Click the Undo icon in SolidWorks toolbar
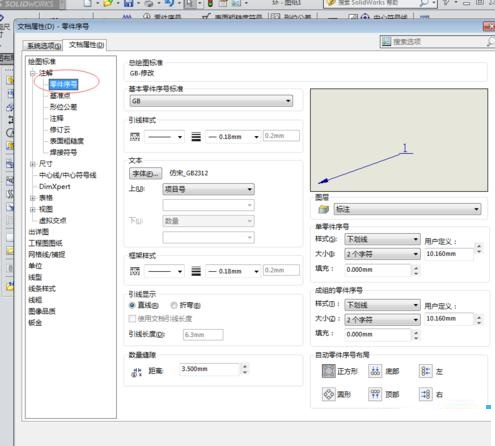The width and height of the screenshot is (495, 446). point(169,3)
